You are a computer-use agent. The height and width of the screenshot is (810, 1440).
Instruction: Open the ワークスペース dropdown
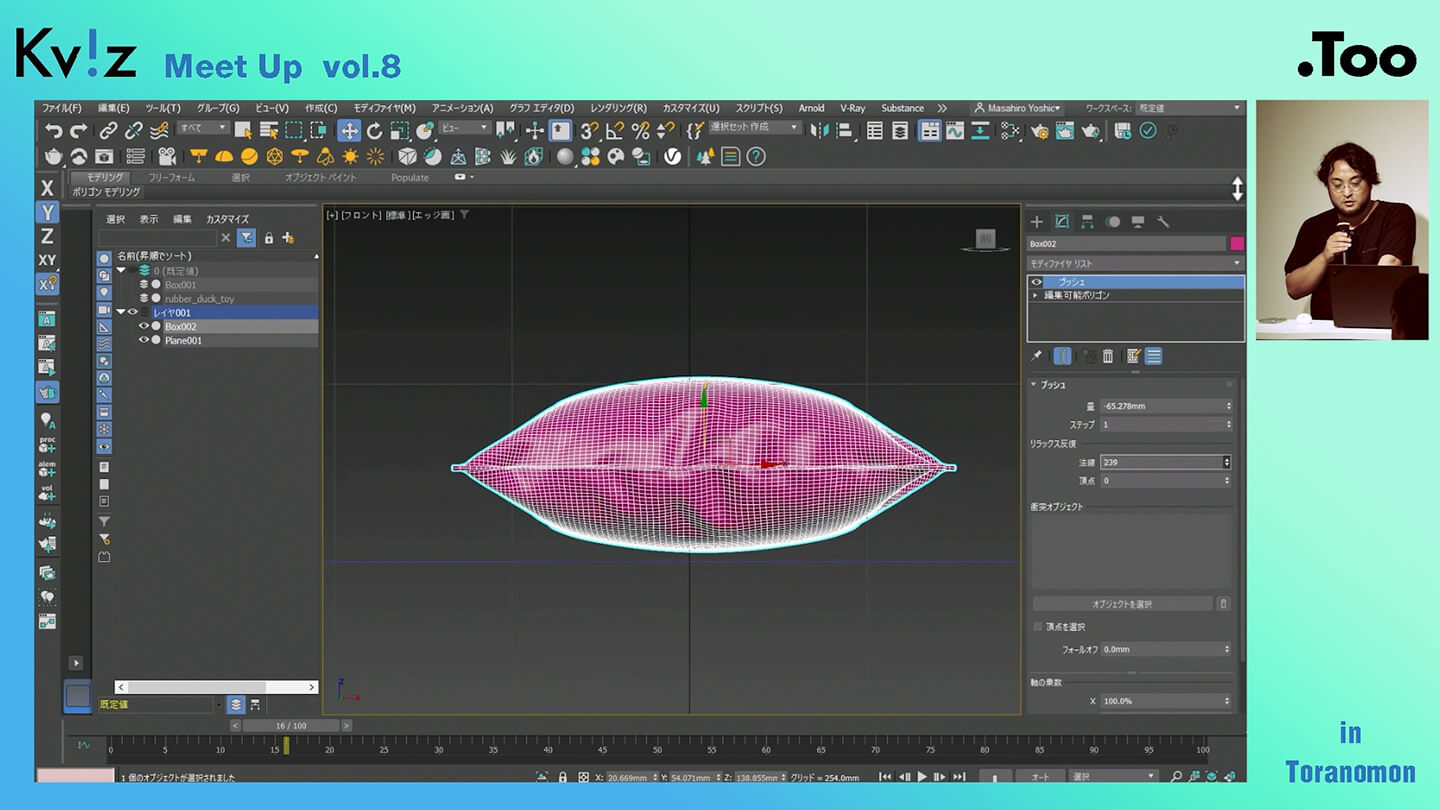tap(1190, 108)
